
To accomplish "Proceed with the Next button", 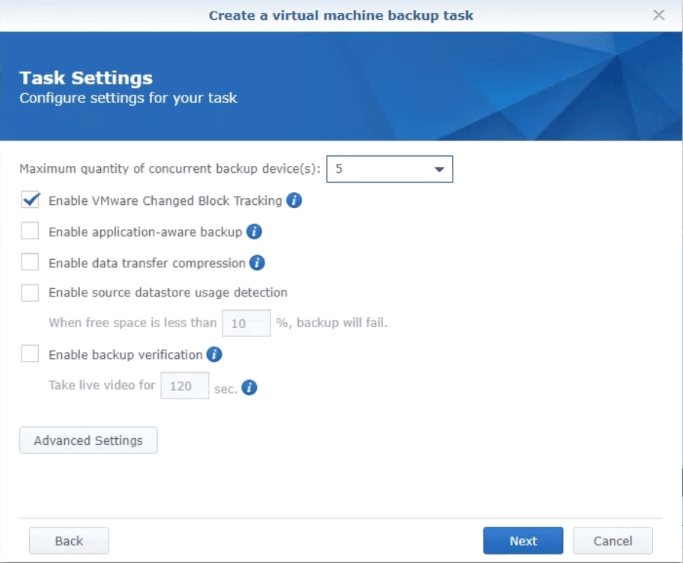I will click(x=523, y=541).
